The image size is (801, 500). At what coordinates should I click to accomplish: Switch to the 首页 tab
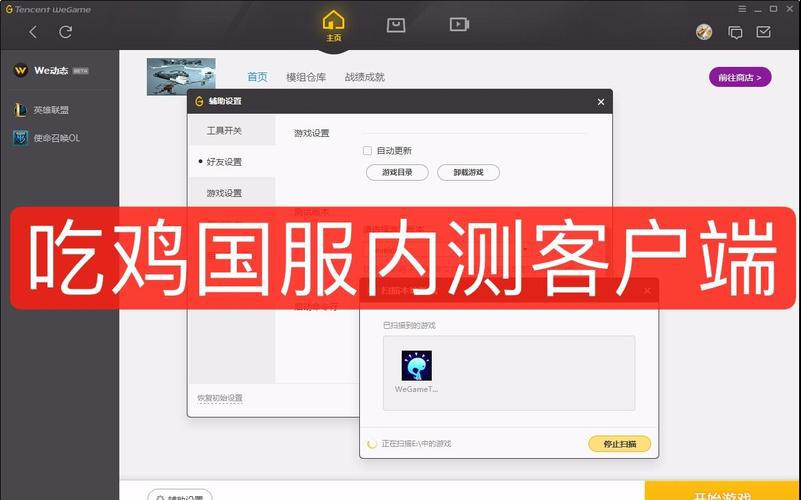257,77
